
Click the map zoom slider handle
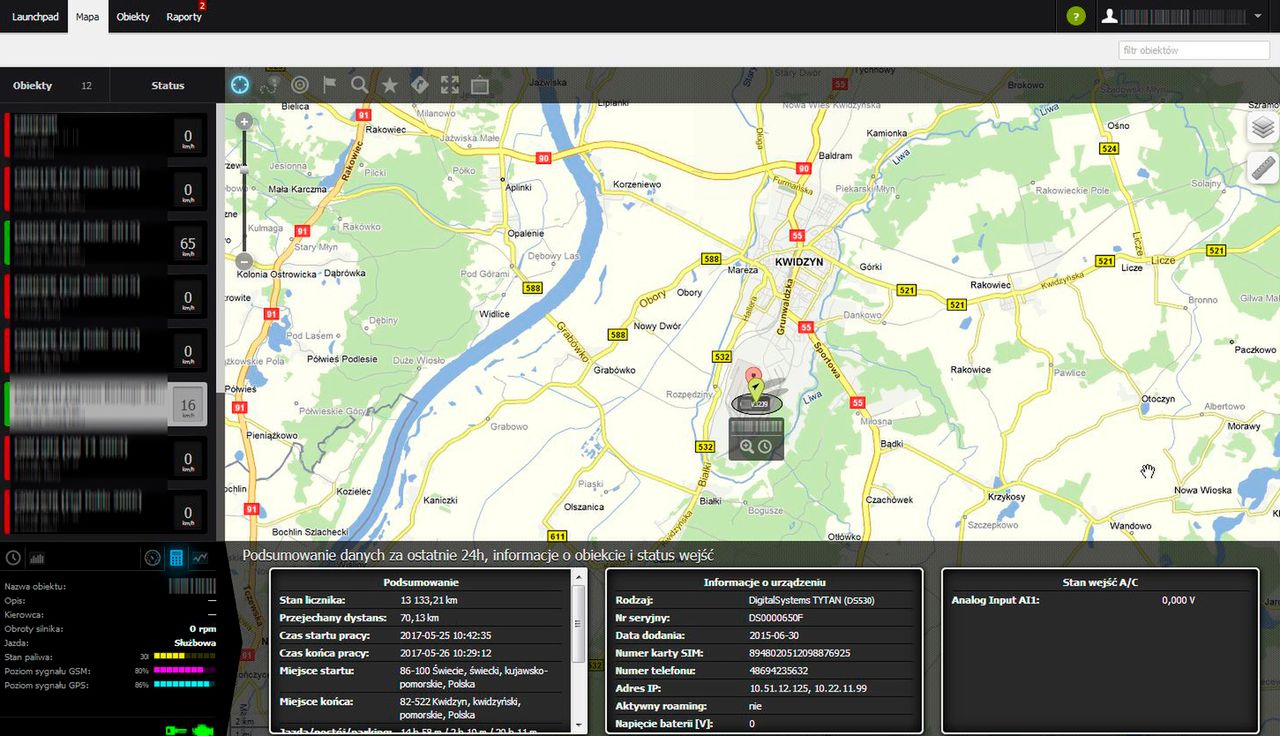click(244, 169)
